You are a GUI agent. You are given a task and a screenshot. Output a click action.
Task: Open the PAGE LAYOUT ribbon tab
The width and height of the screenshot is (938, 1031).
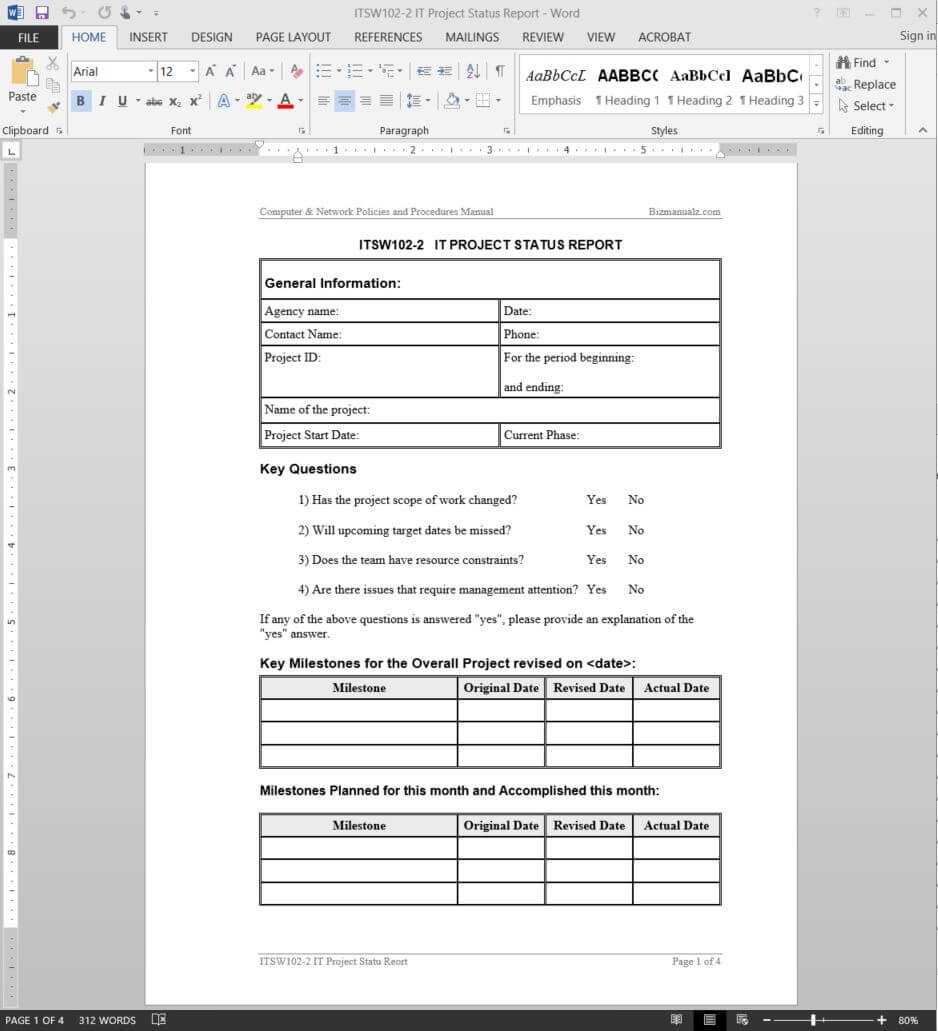click(x=293, y=37)
